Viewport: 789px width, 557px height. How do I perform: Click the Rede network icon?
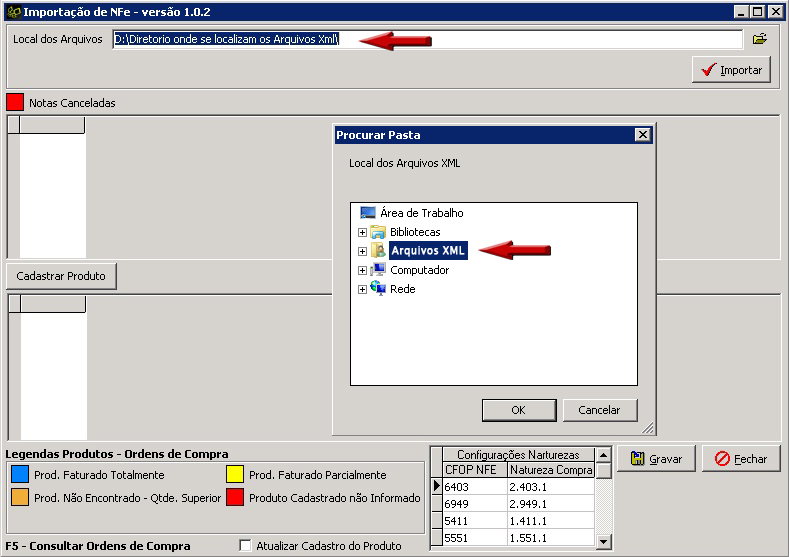click(378, 289)
